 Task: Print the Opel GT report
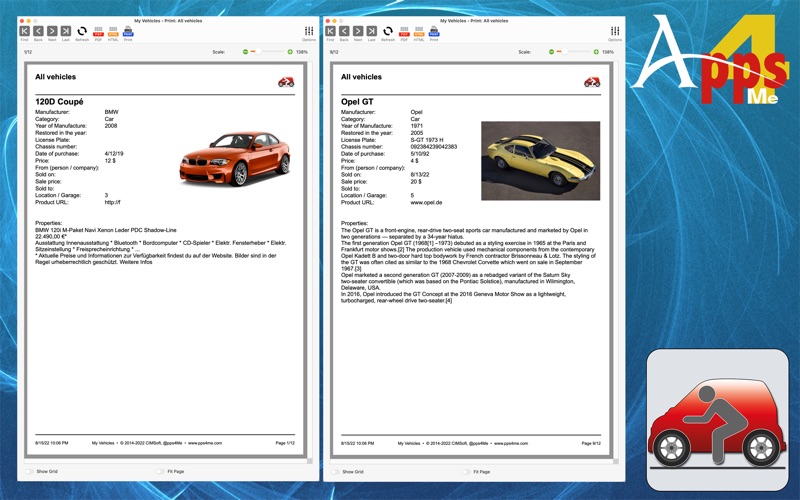434,32
